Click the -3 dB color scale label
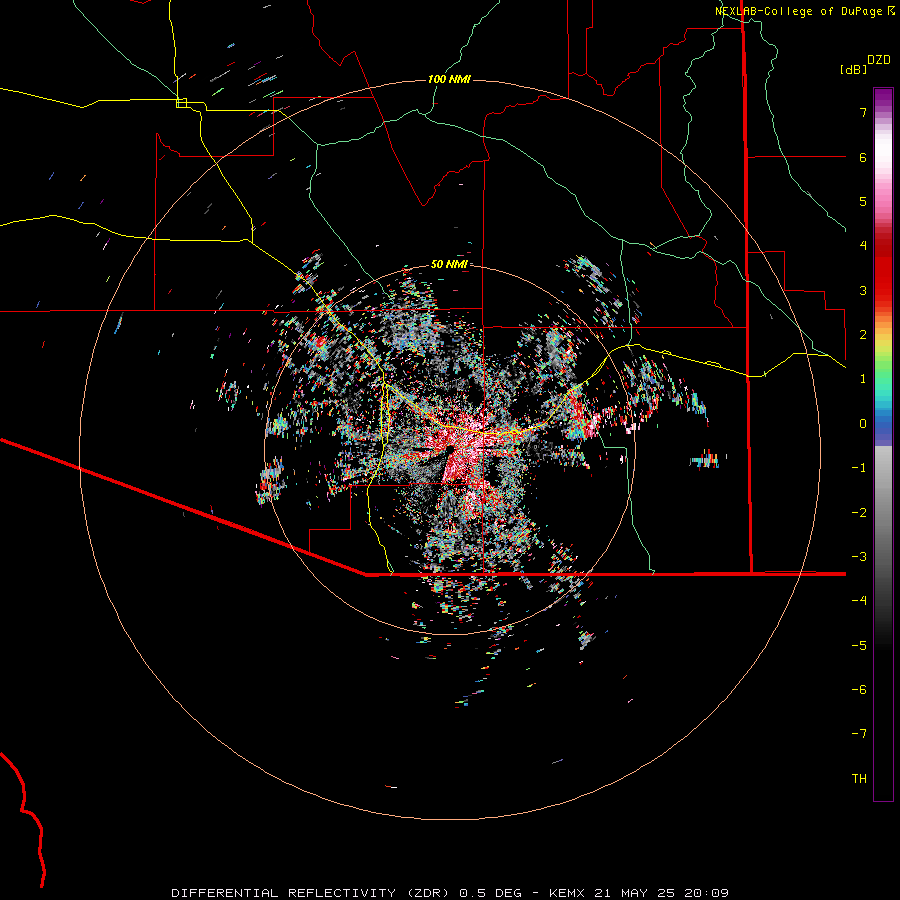 point(859,557)
